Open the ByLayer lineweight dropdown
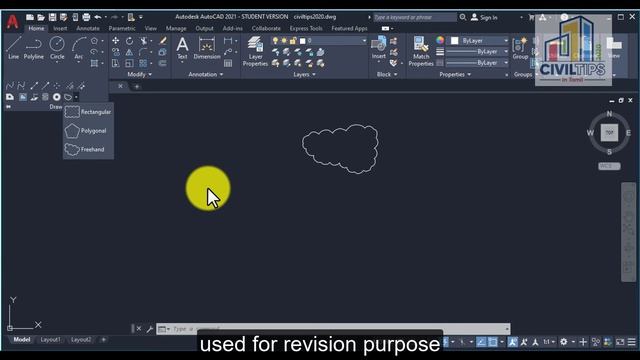This screenshot has height=360, width=640. tap(506, 52)
